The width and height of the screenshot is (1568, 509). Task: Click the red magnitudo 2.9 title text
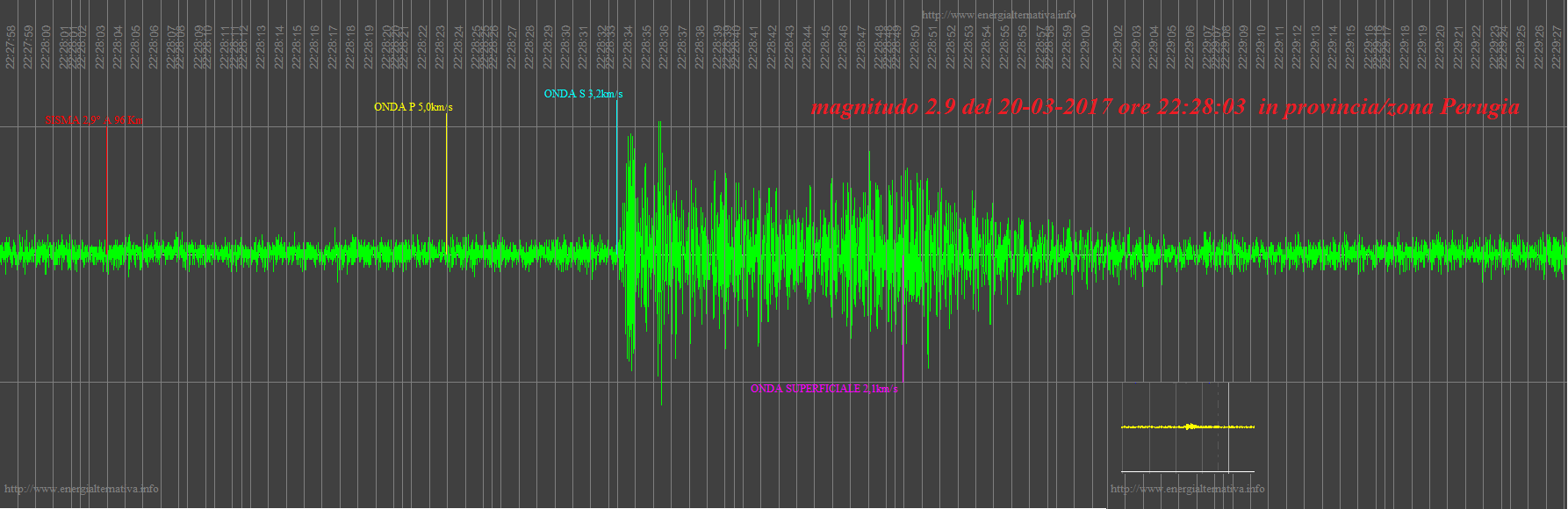click(1165, 107)
